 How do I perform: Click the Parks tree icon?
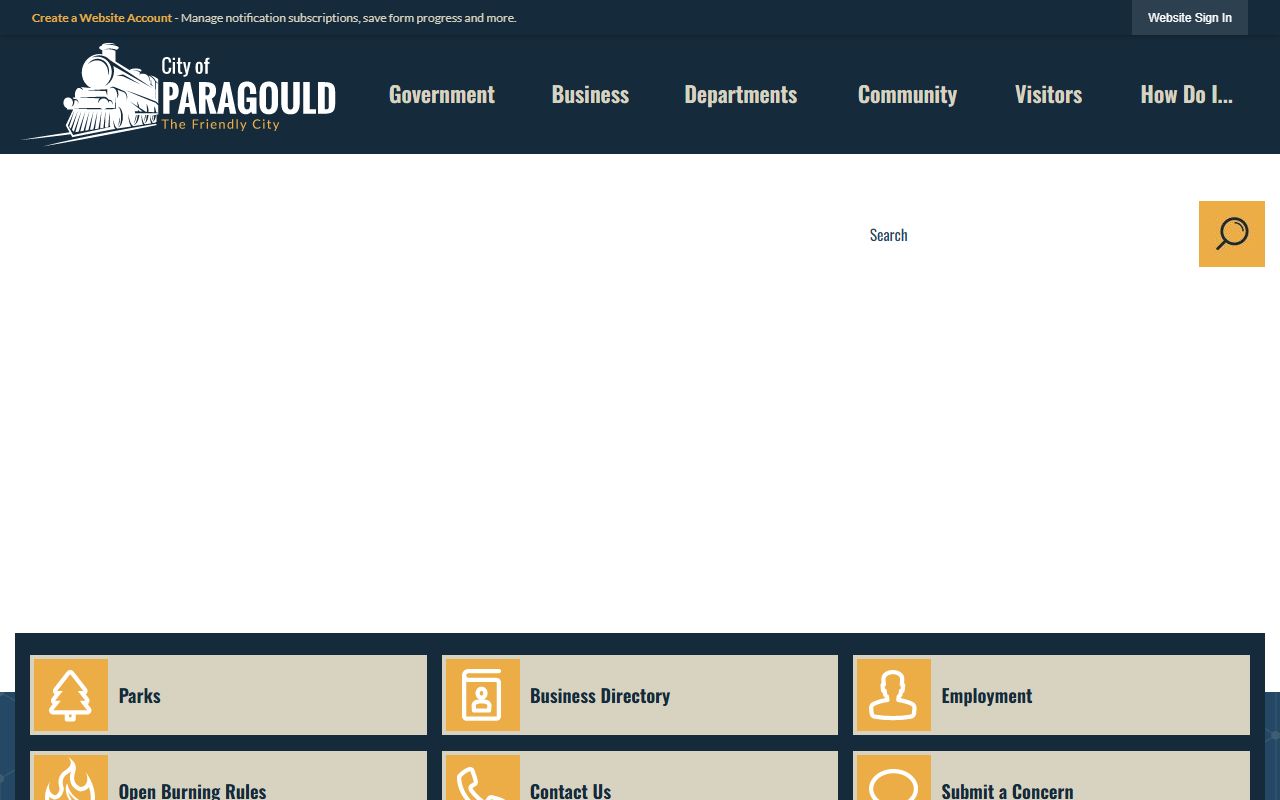pyautogui.click(x=71, y=695)
